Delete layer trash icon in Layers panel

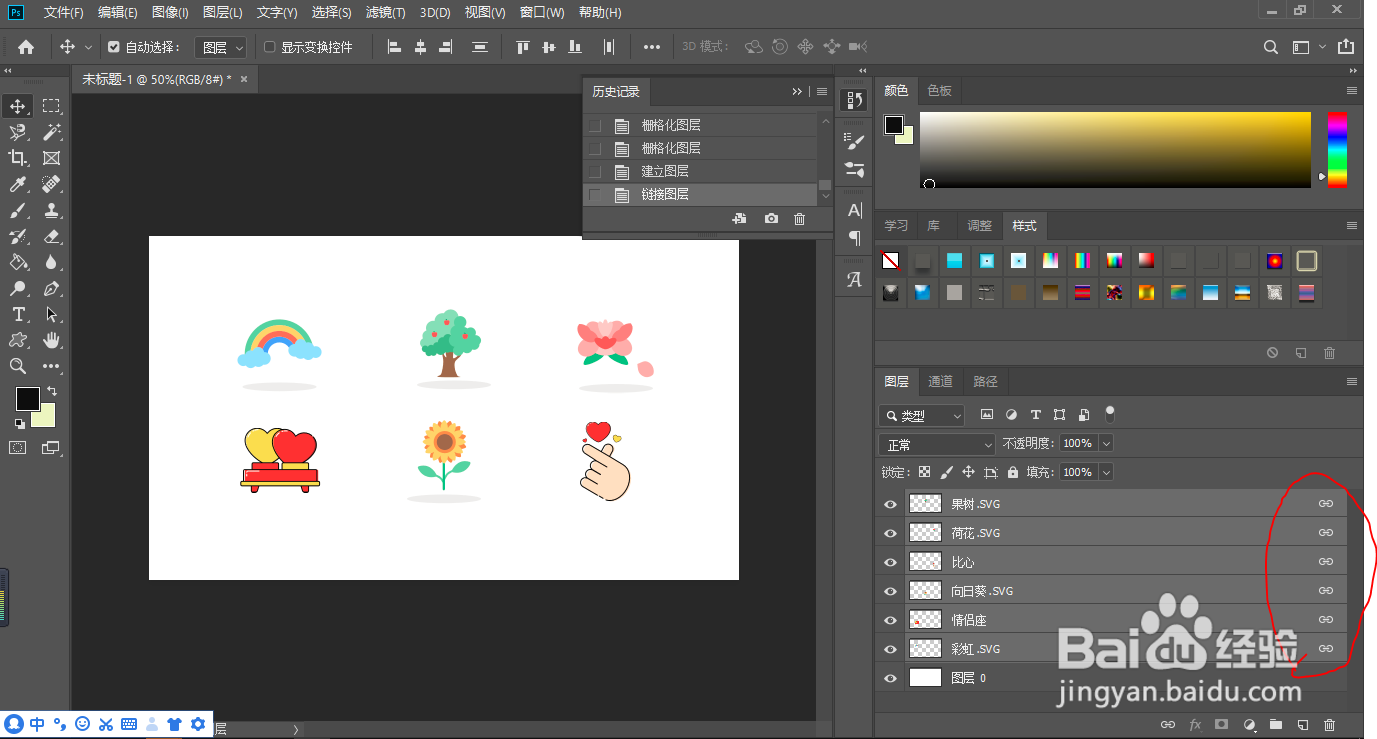pos(1329,724)
